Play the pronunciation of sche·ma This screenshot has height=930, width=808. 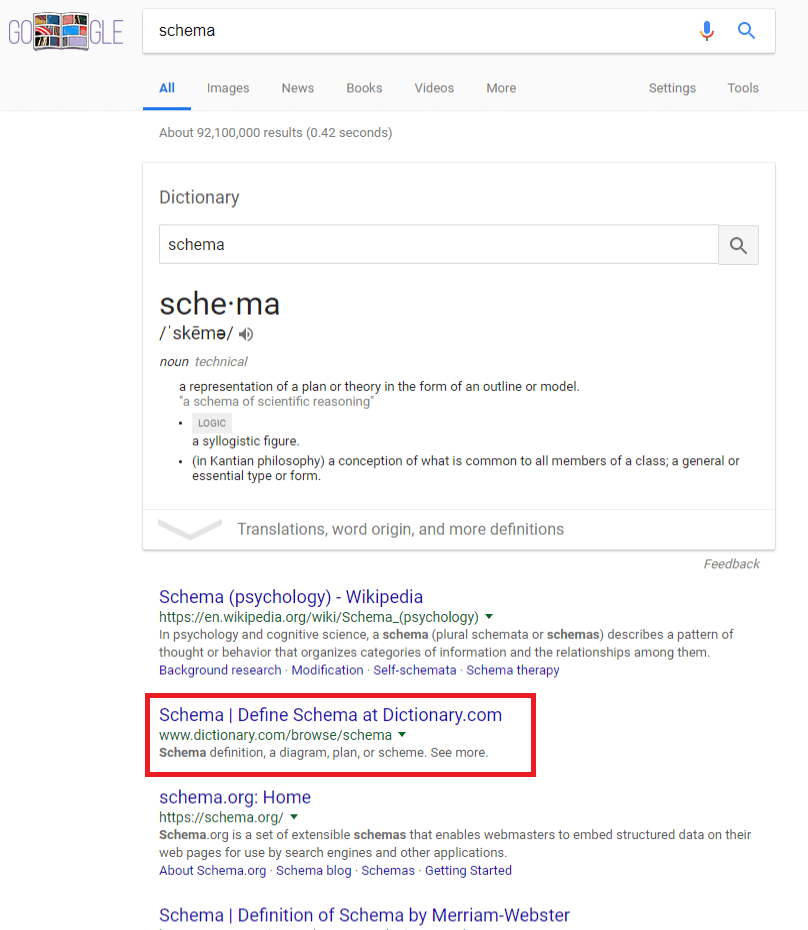[245, 334]
